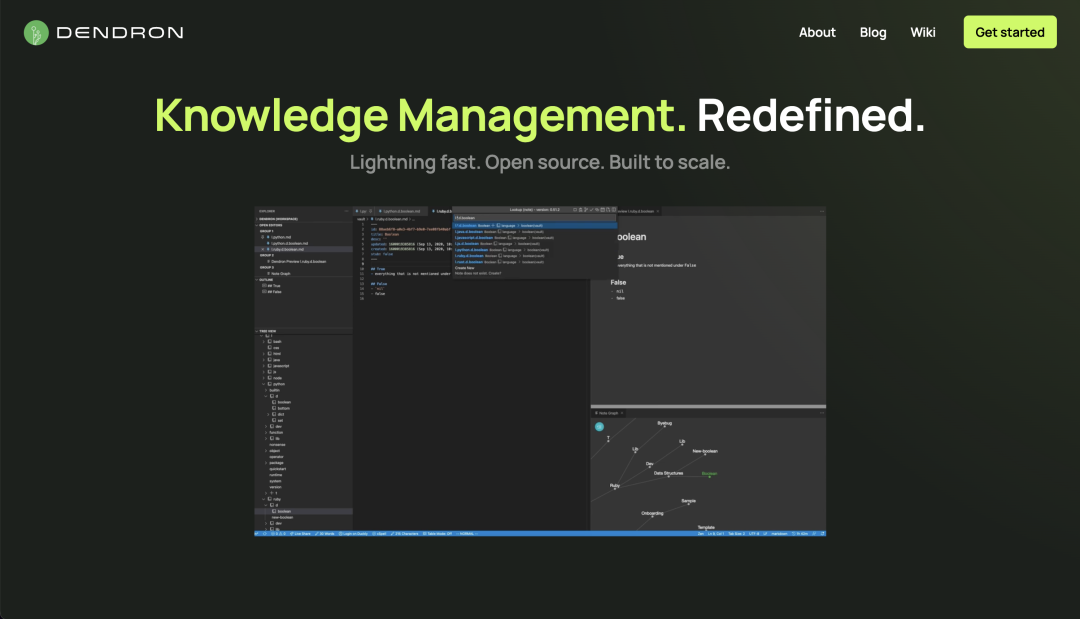
Task: Open the About page
Action: (817, 32)
